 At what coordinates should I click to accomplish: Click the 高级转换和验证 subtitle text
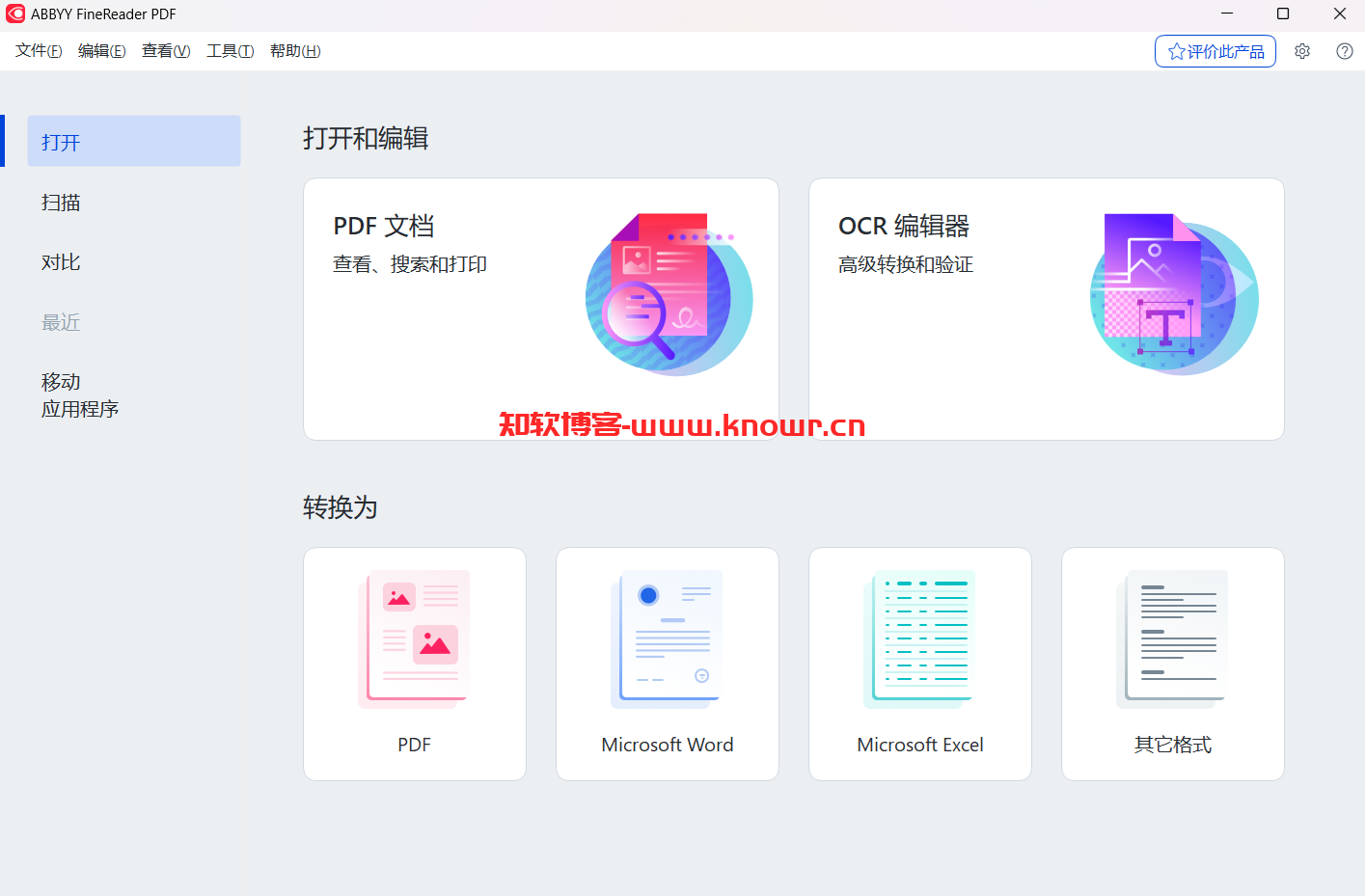(906, 264)
